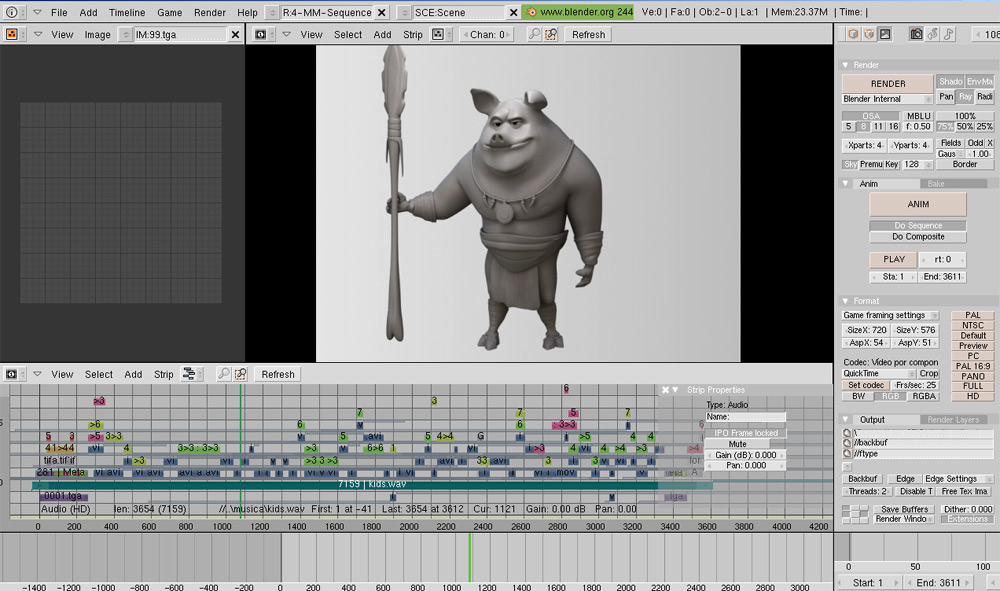Open the QuickTime format dropdown
1000x591 pixels.
[x=879, y=374]
